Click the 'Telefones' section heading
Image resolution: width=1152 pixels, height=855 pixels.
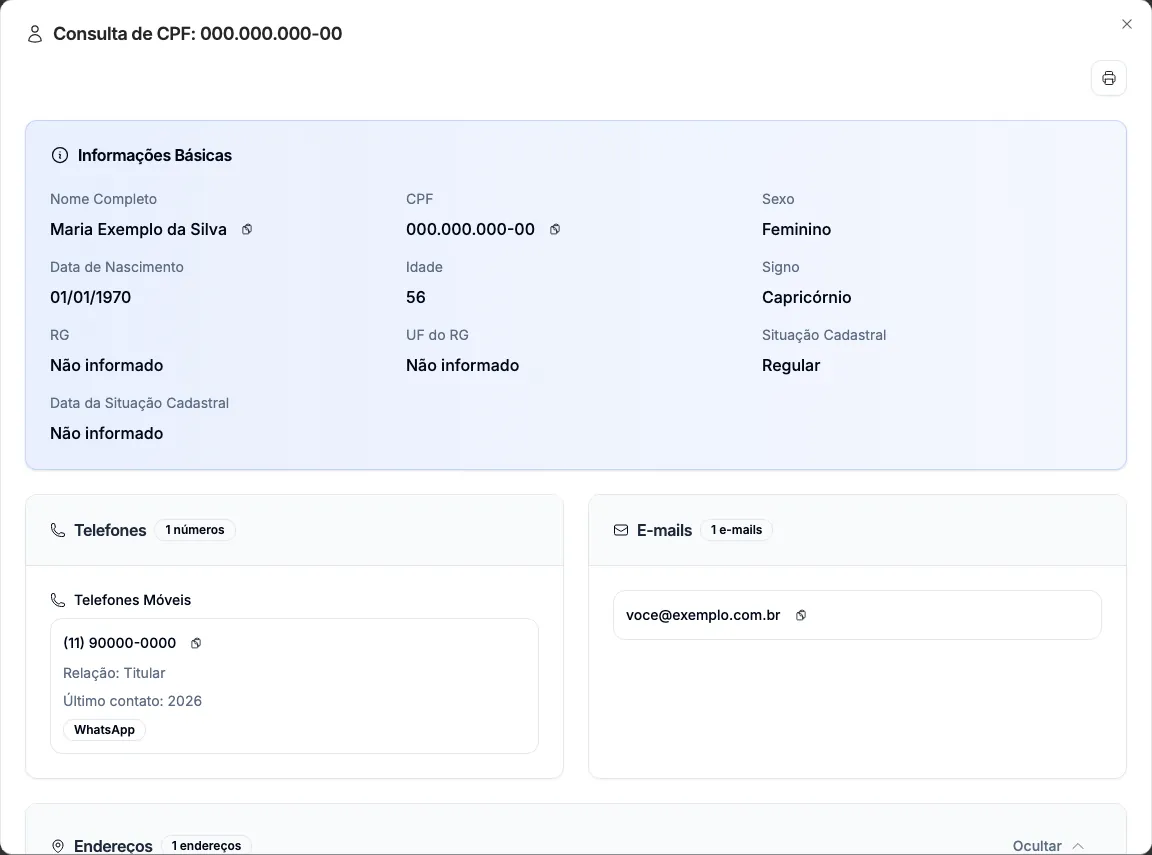[110, 530]
